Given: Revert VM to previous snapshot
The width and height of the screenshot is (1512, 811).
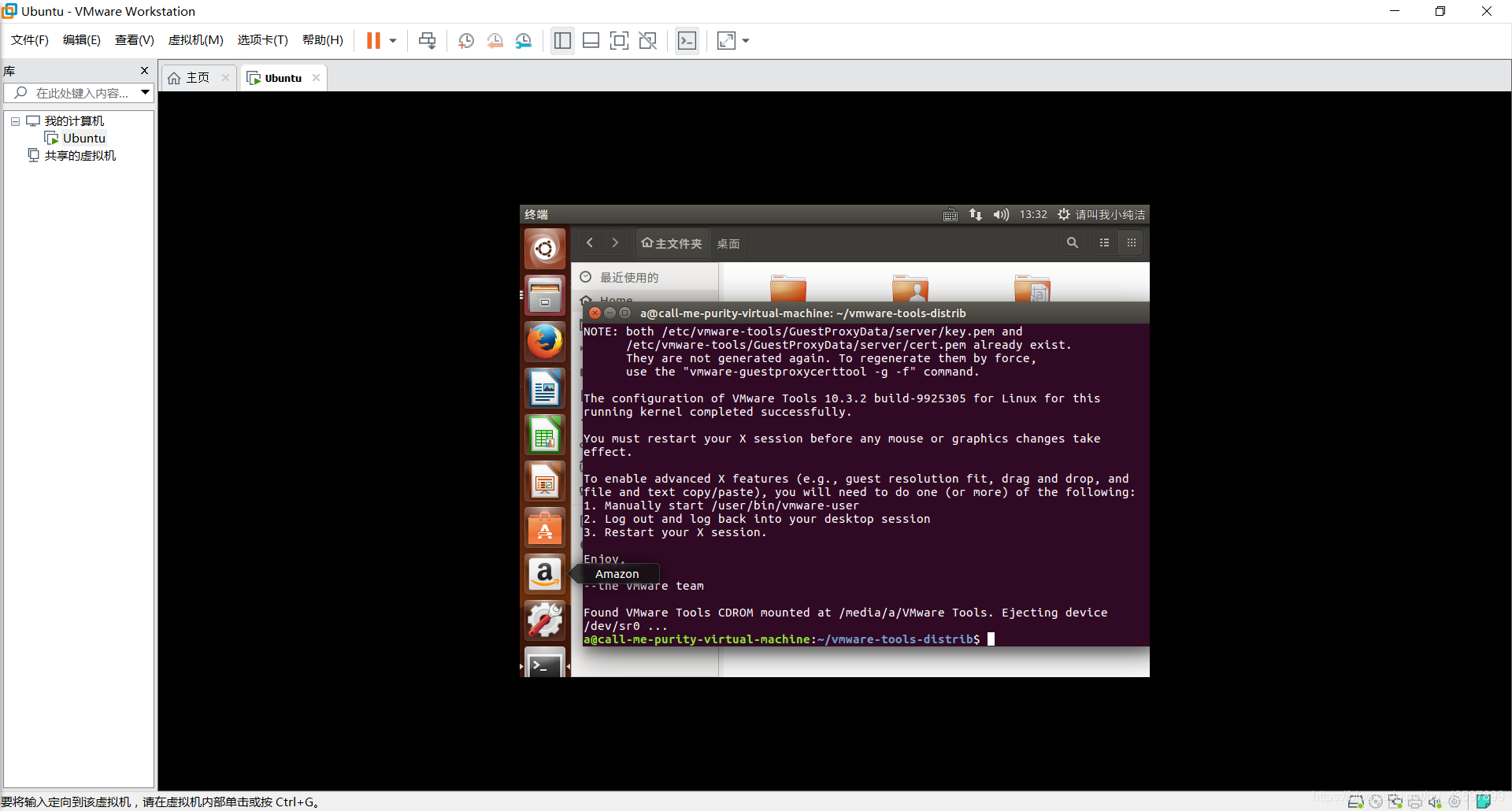Looking at the screenshot, I should 495,41.
